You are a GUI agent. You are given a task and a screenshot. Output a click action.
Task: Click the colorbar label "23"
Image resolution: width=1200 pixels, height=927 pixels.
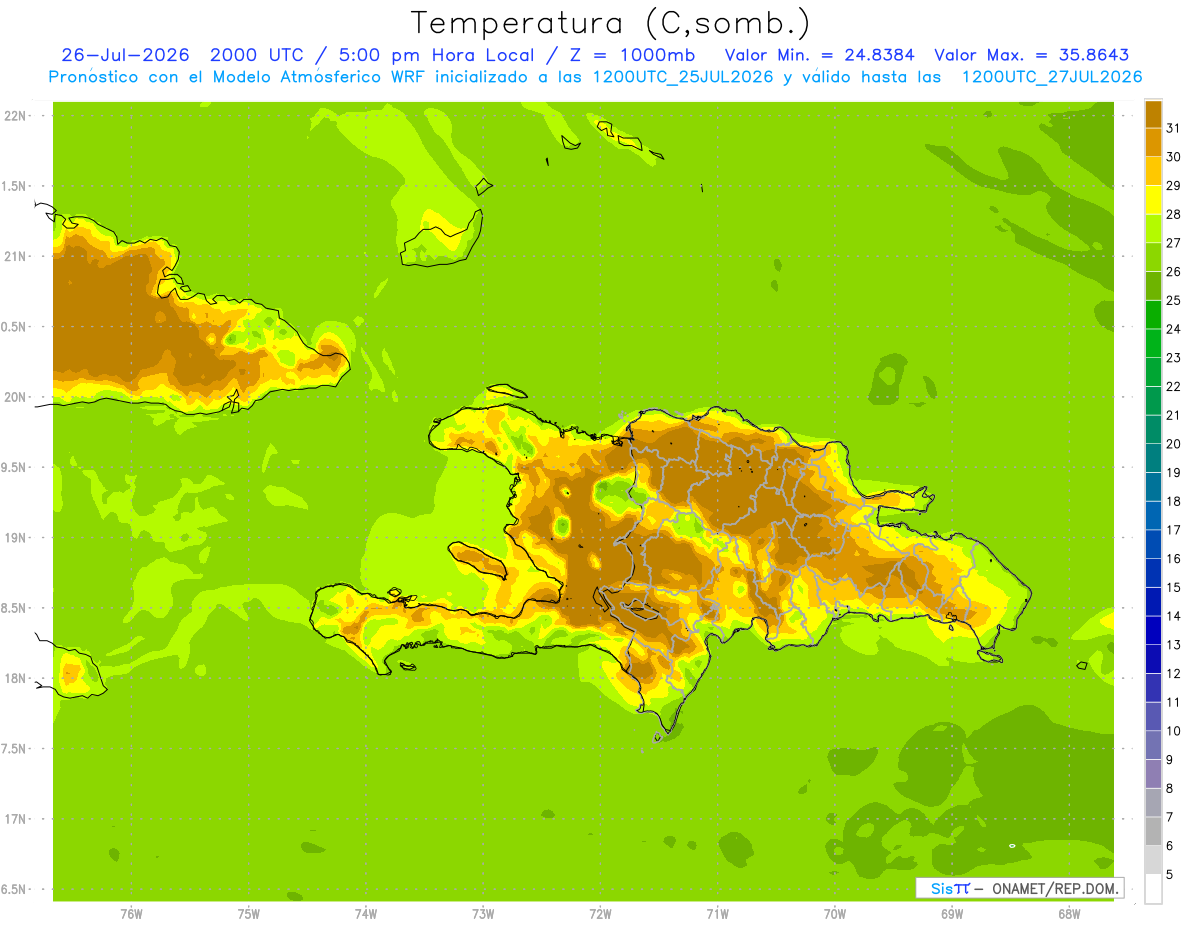click(1173, 358)
